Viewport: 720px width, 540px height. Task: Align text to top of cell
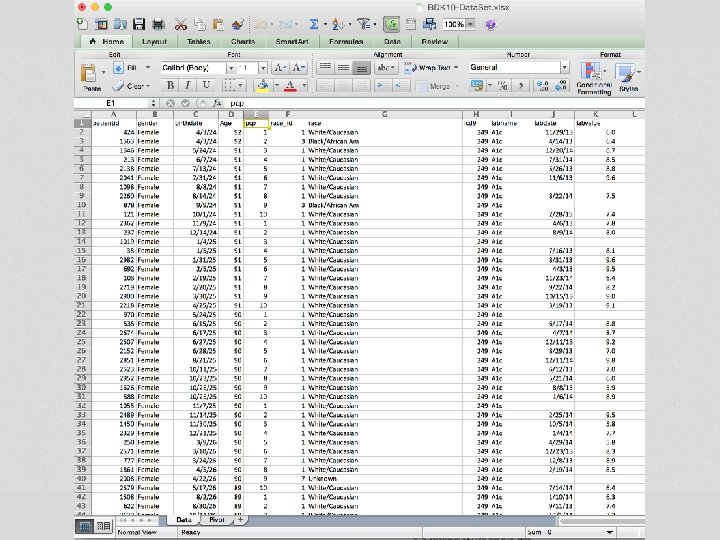click(x=326, y=68)
